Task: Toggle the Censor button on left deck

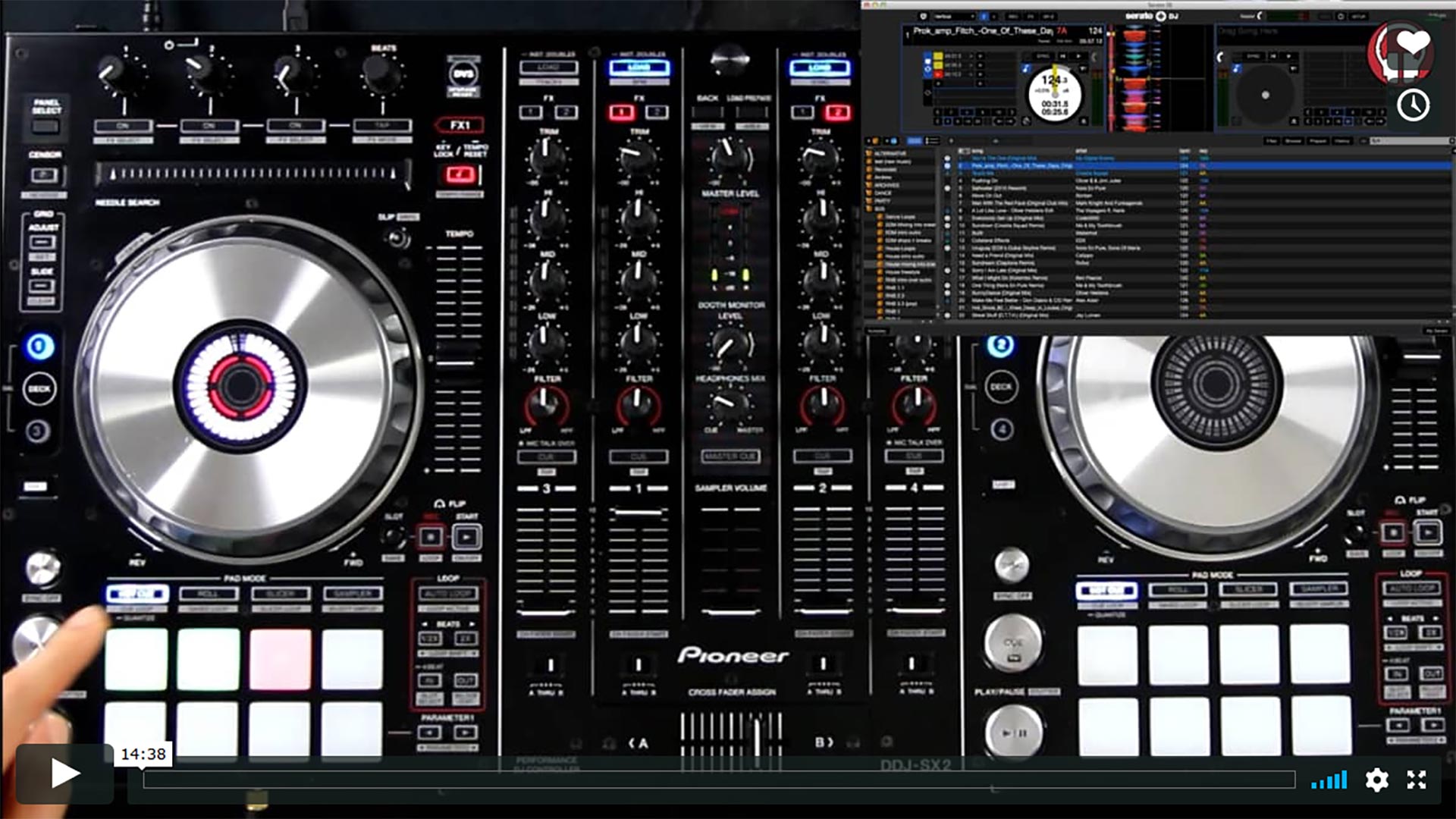Action: tap(45, 176)
